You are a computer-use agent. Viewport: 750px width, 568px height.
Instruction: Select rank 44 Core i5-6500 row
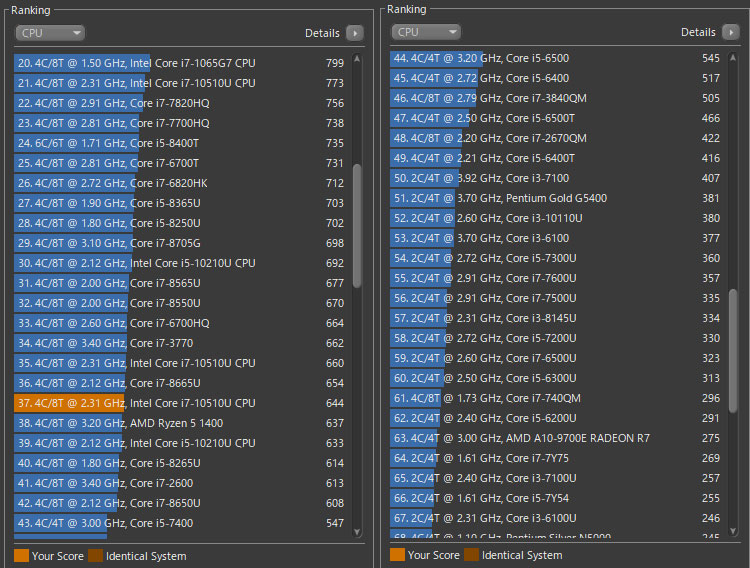[557, 58]
